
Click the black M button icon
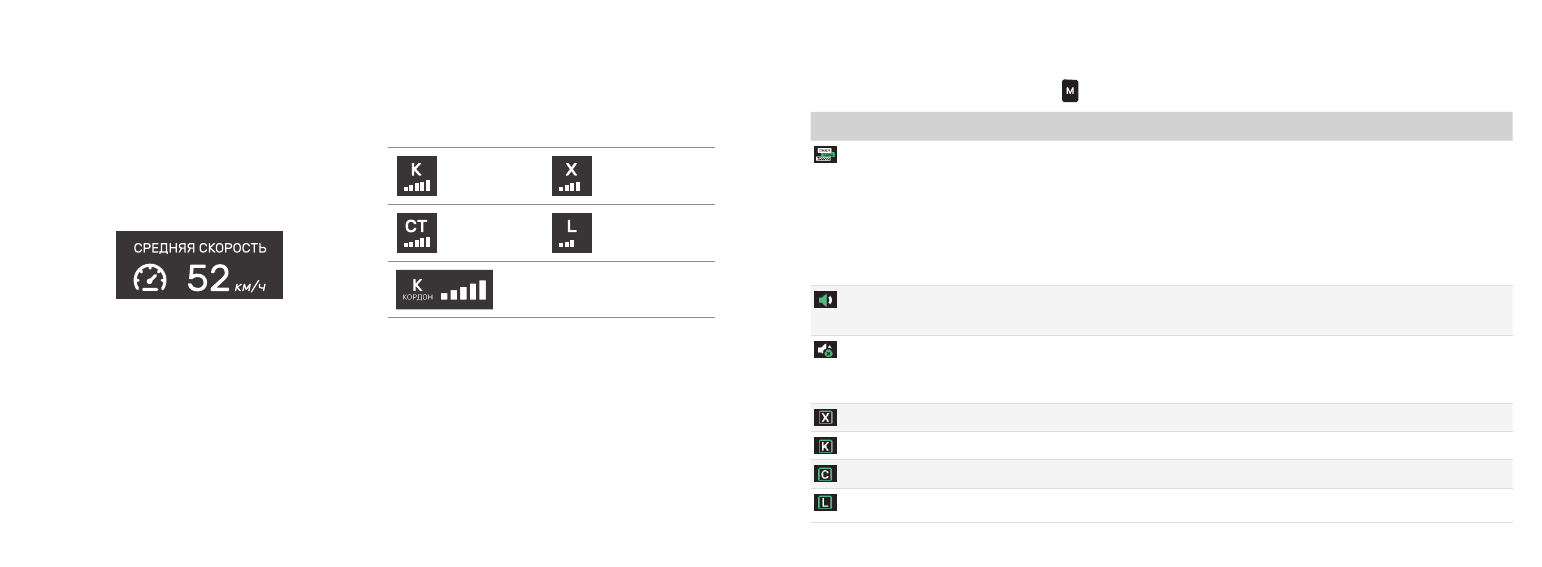coord(1070,91)
